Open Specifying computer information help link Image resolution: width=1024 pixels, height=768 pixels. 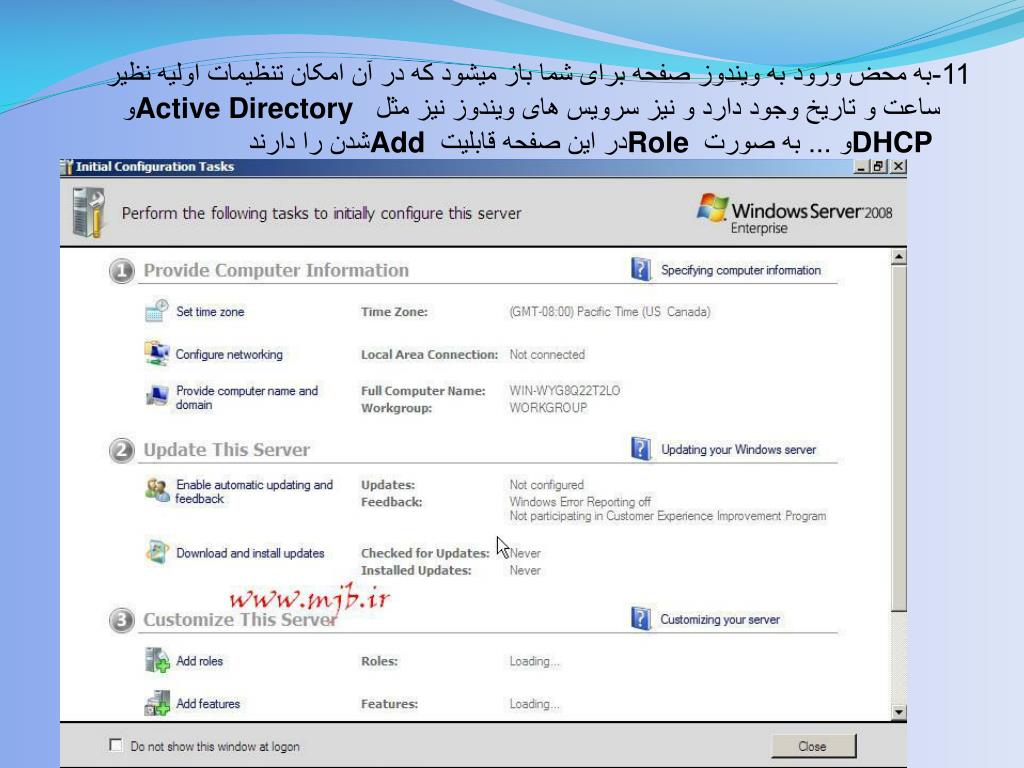(x=741, y=270)
